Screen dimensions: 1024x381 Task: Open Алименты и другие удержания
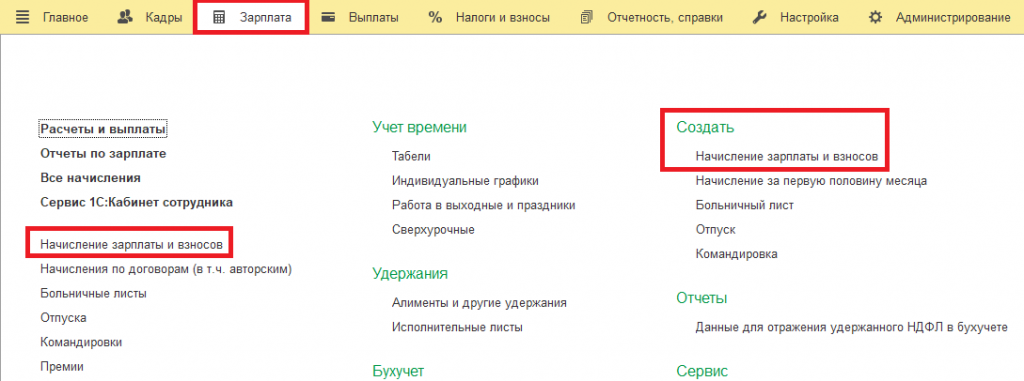pos(479,303)
